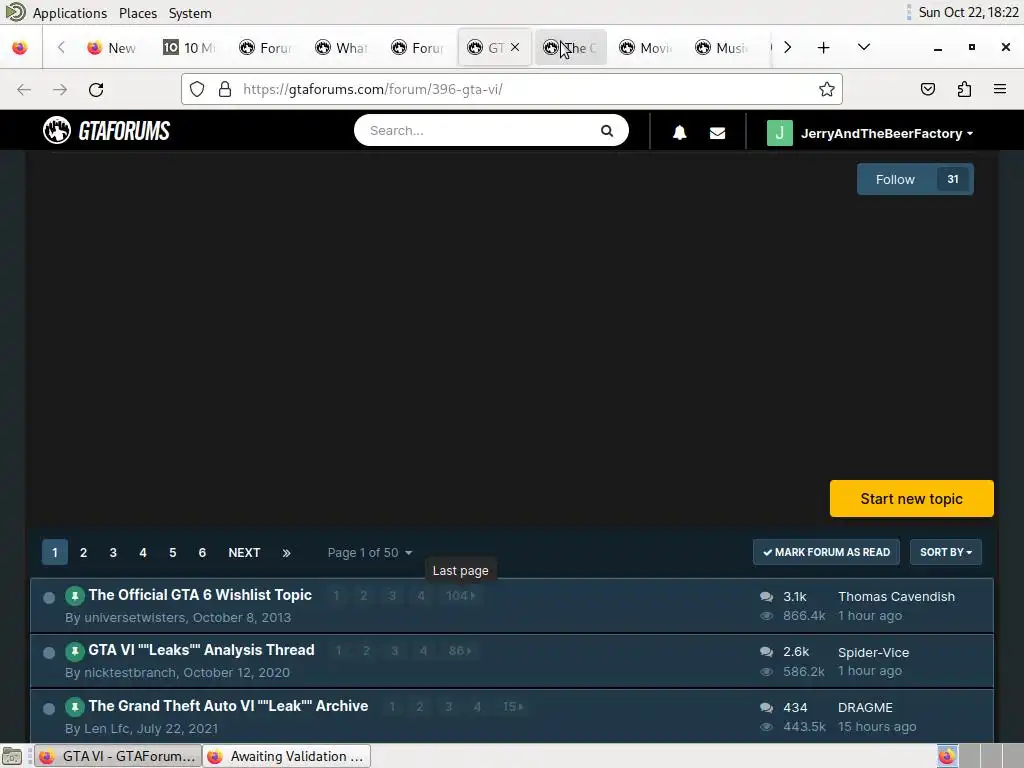Open a new browser tab
This screenshot has width=1024, height=768.
(824, 48)
